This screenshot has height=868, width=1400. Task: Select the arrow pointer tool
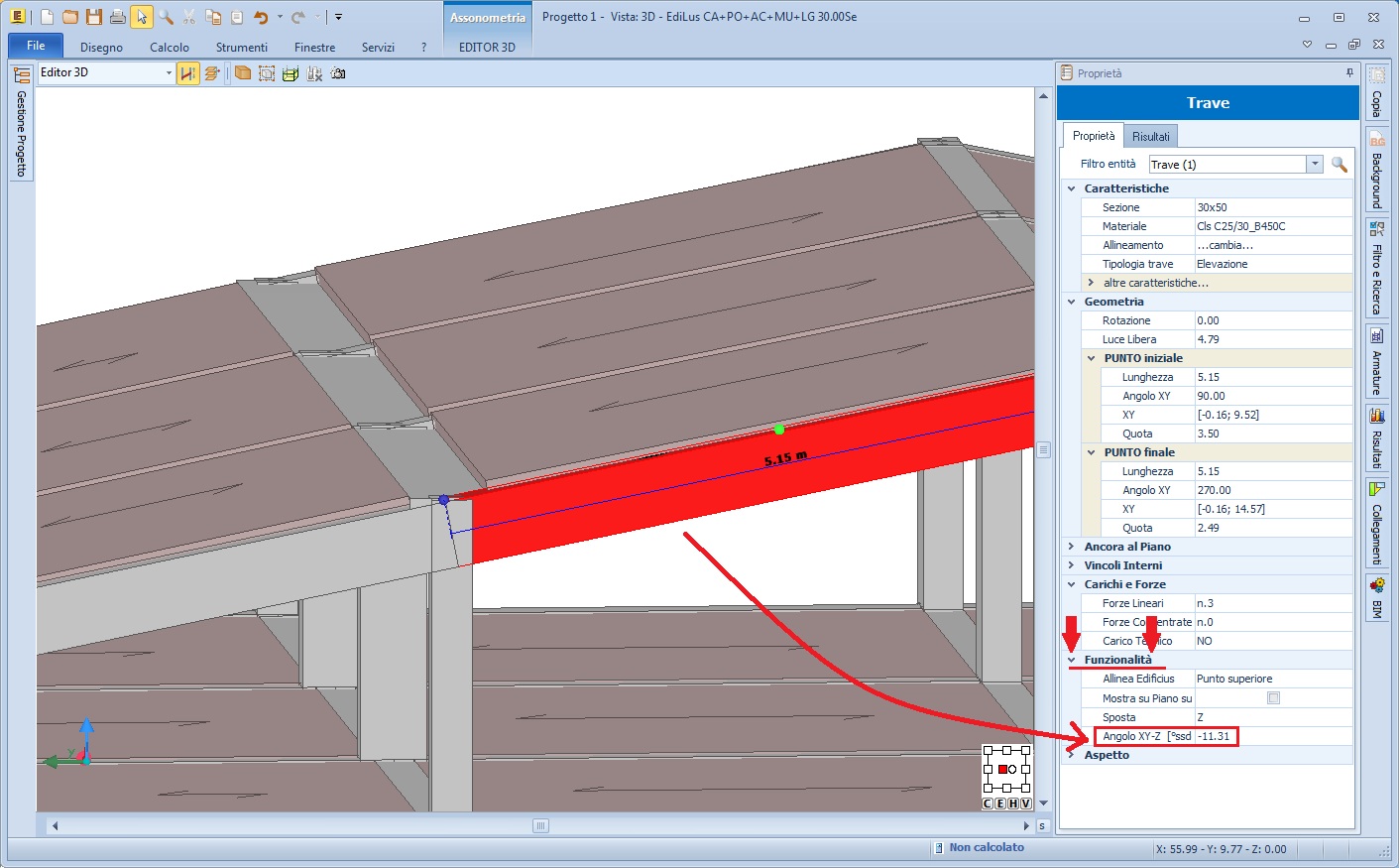pyautogui.click(x=142, y=17)
